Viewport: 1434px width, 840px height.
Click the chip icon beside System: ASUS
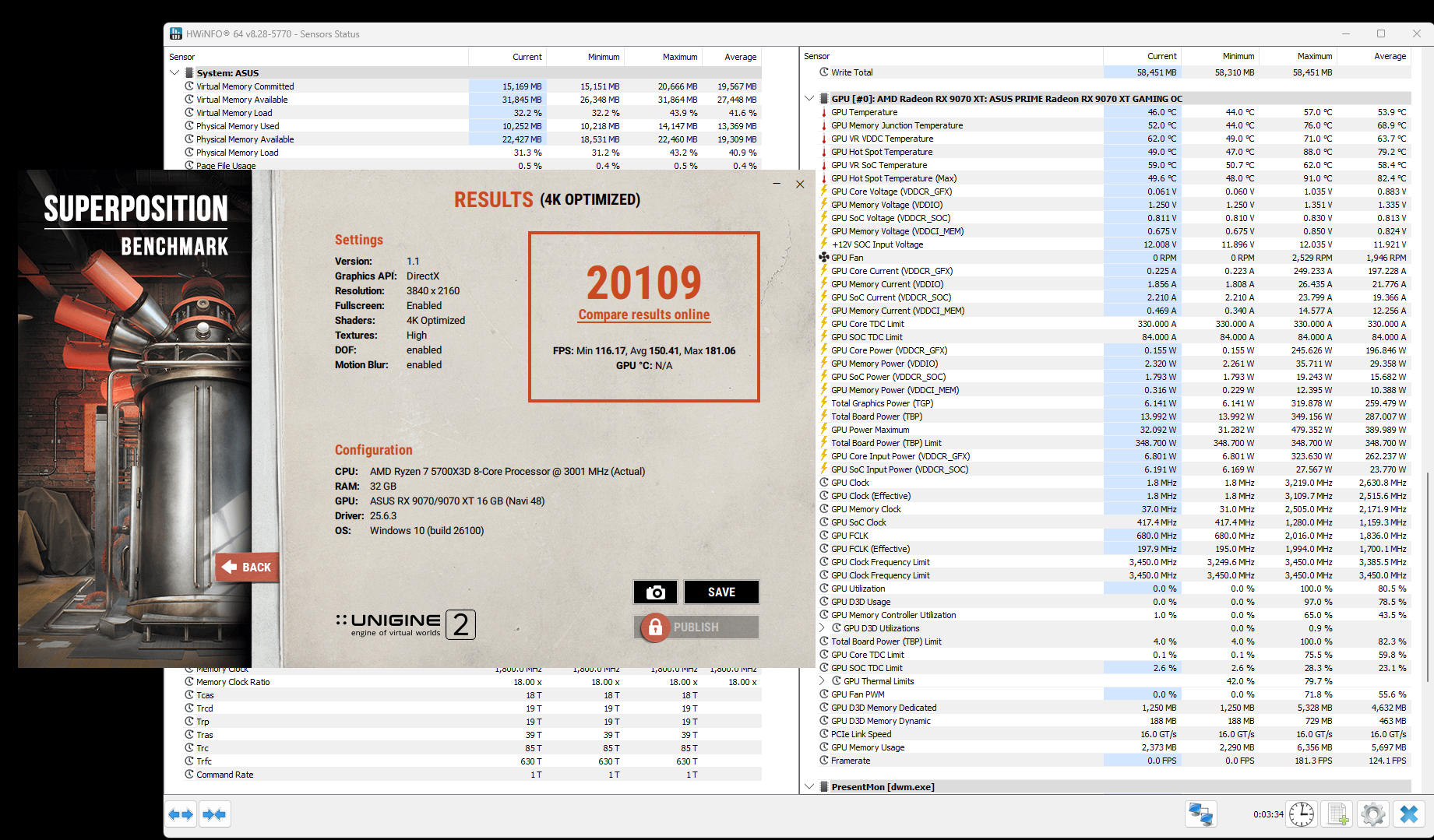189,73
